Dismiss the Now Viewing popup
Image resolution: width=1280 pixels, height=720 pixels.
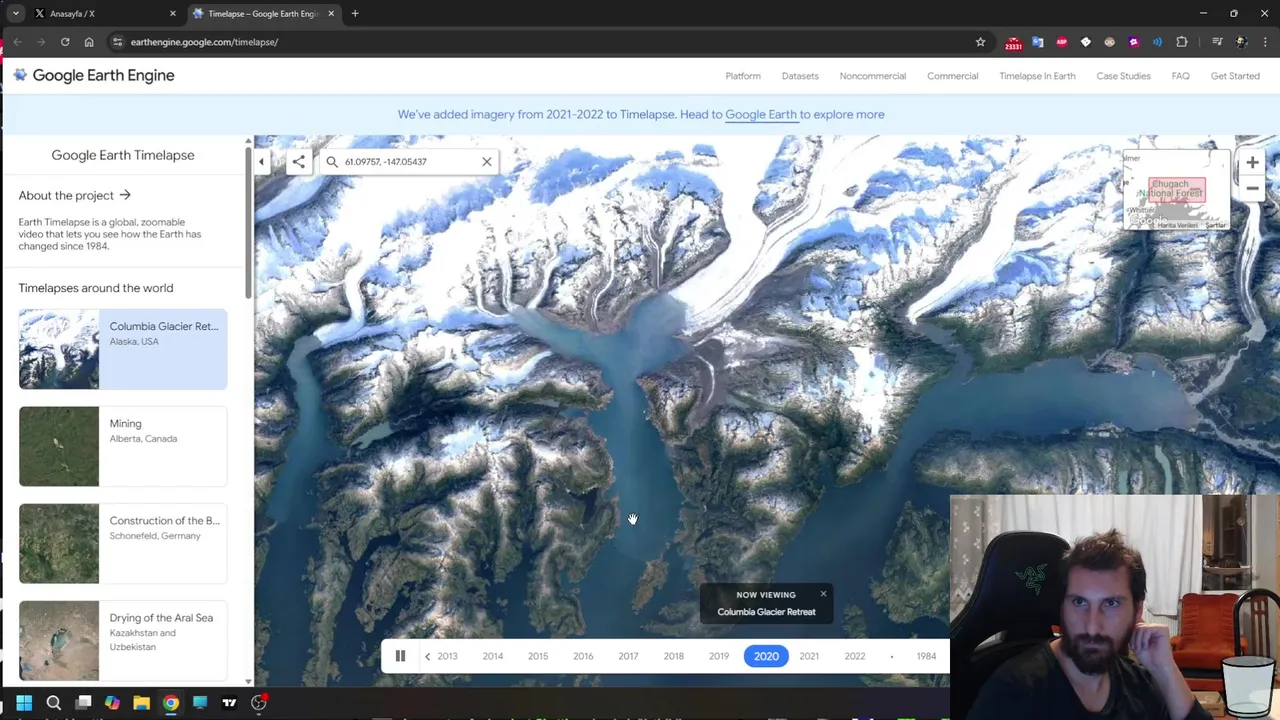pyautogui.click(x=823, y=594)
